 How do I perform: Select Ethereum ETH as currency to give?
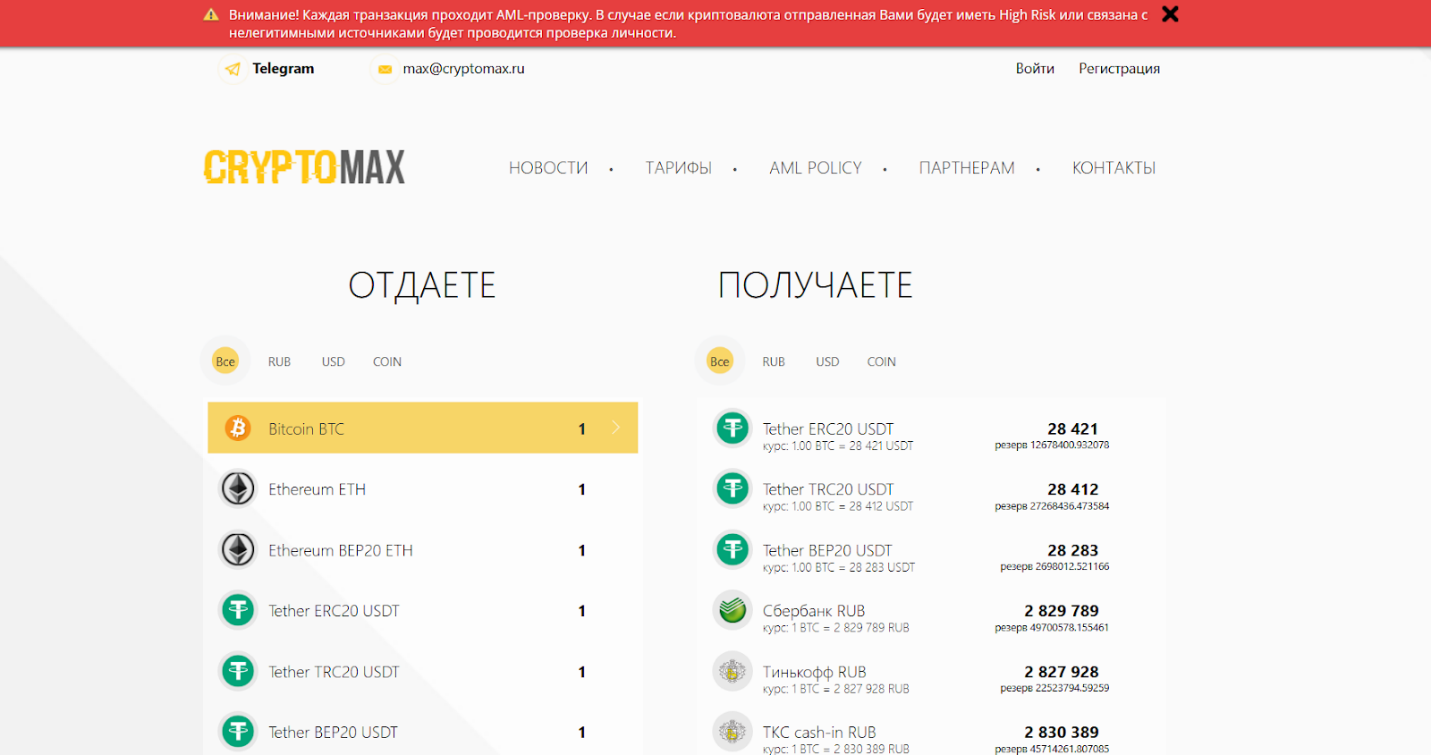coord(422,489)
